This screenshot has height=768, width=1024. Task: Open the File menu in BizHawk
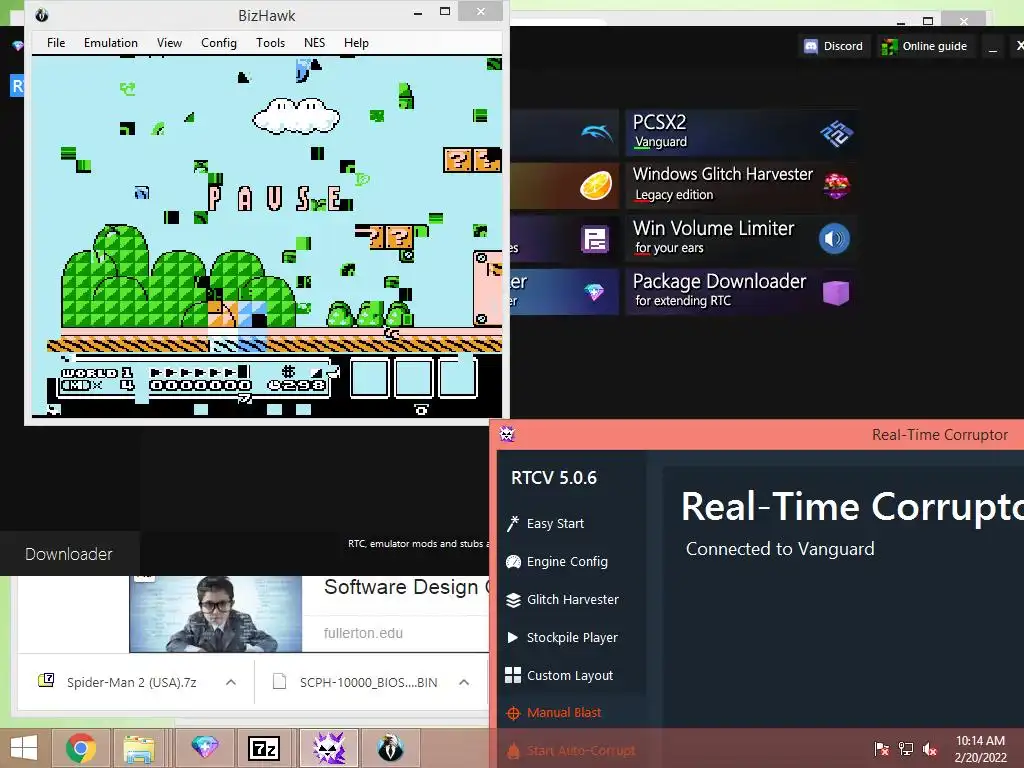pyautogui.click(x=56, y=43)
